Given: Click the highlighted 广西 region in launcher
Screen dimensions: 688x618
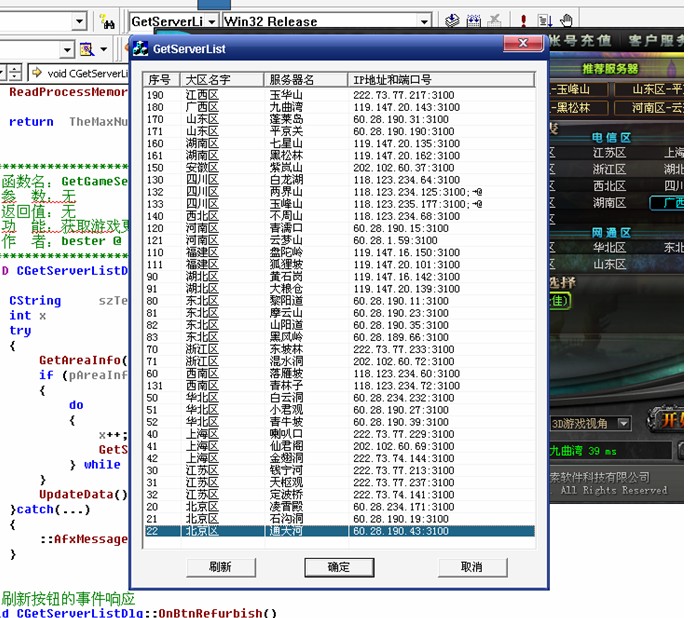Looking at the screenshot, I should [x=667, y=203].
